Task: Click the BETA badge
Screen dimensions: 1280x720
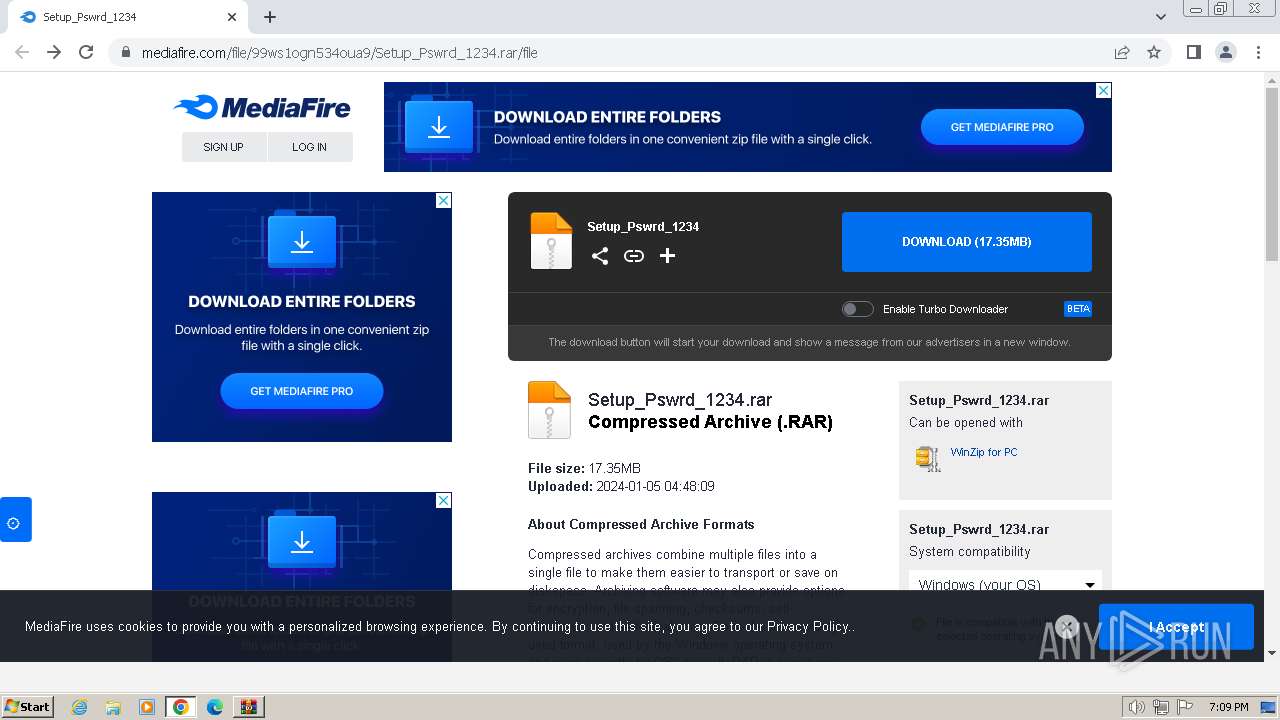Action: [x=1078, y=309]
